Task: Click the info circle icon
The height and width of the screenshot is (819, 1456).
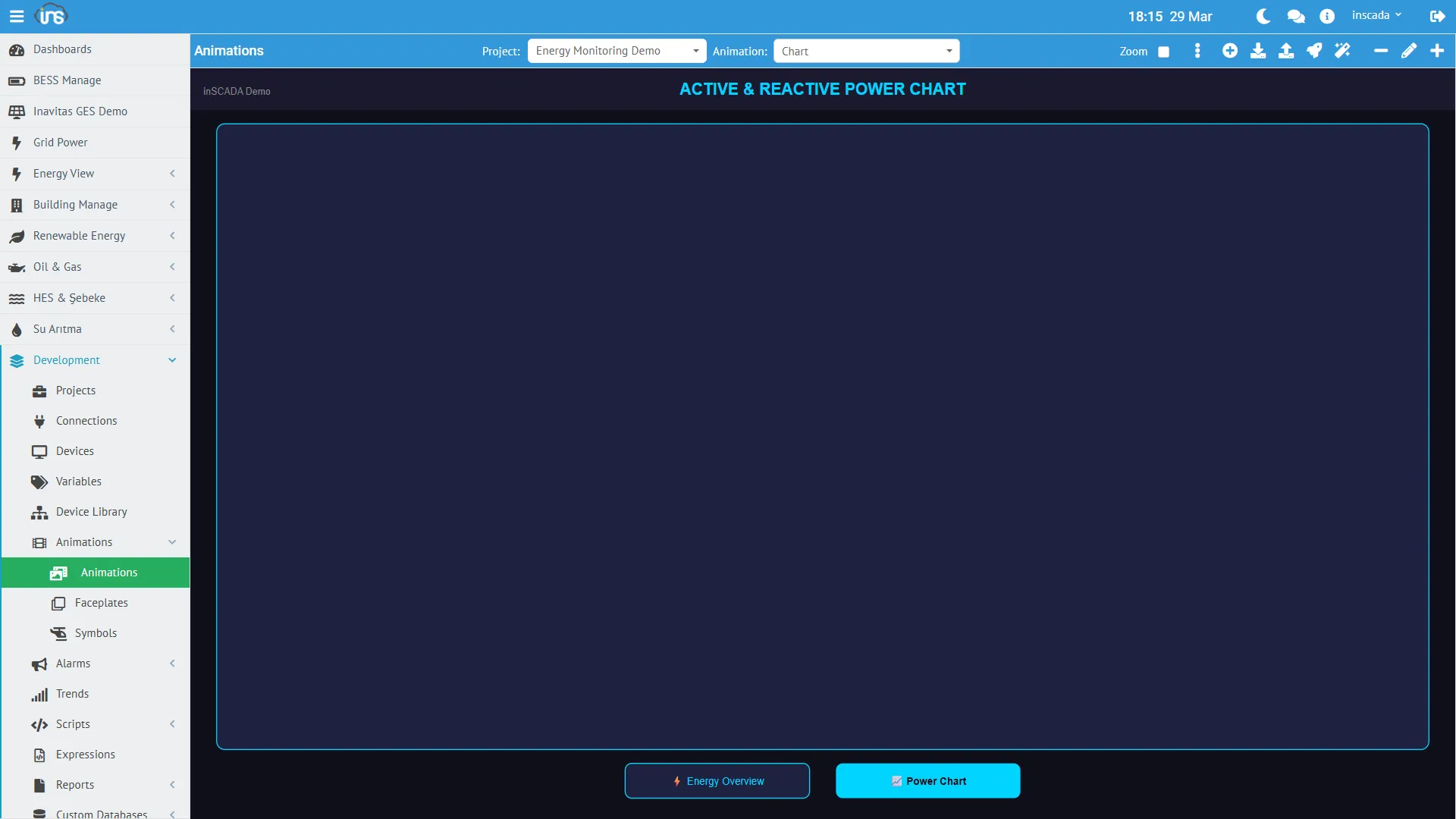Action: pos(1327,16)
